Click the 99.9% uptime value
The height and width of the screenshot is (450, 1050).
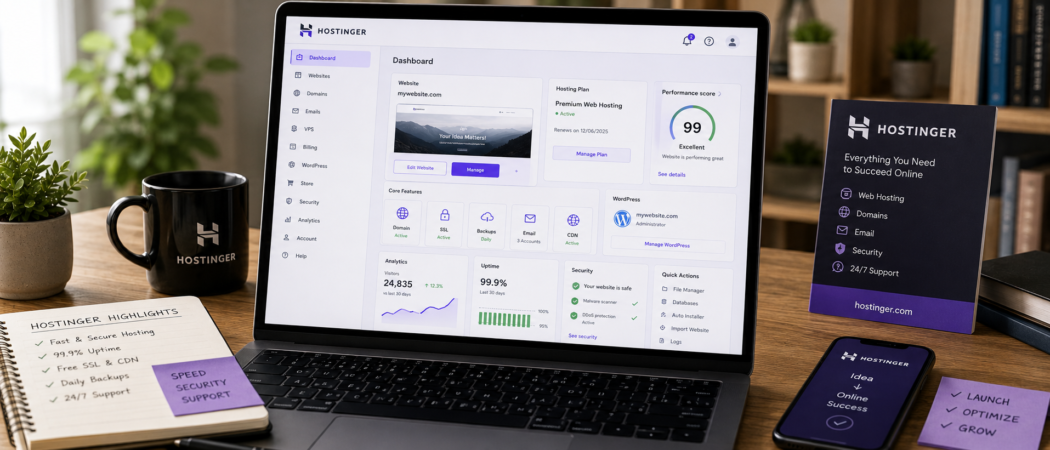click(x=494, y=283)
